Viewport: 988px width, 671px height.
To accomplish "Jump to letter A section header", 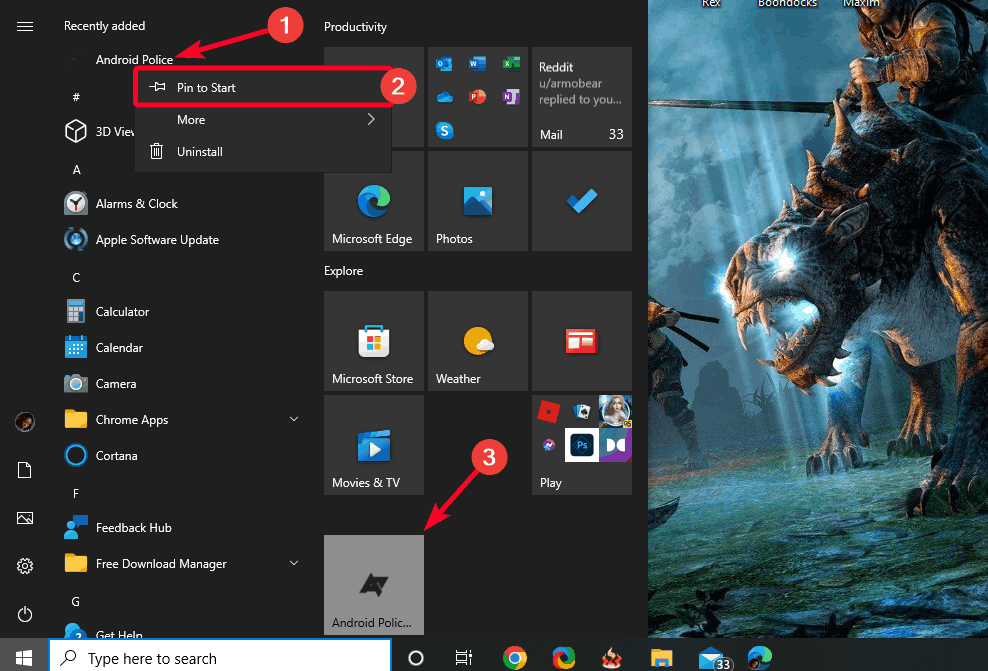I will coord(76,169).
